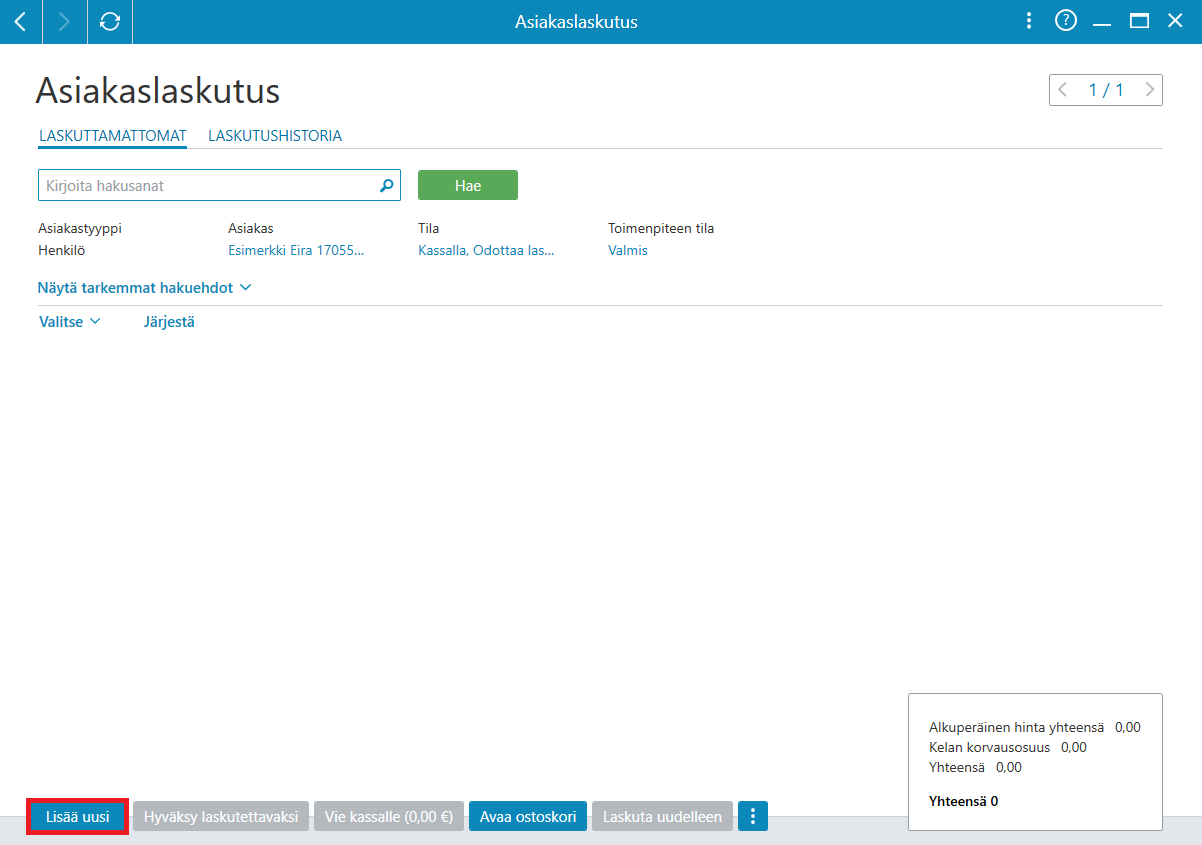Open help via the question mark icon

tap(1066, 21)
